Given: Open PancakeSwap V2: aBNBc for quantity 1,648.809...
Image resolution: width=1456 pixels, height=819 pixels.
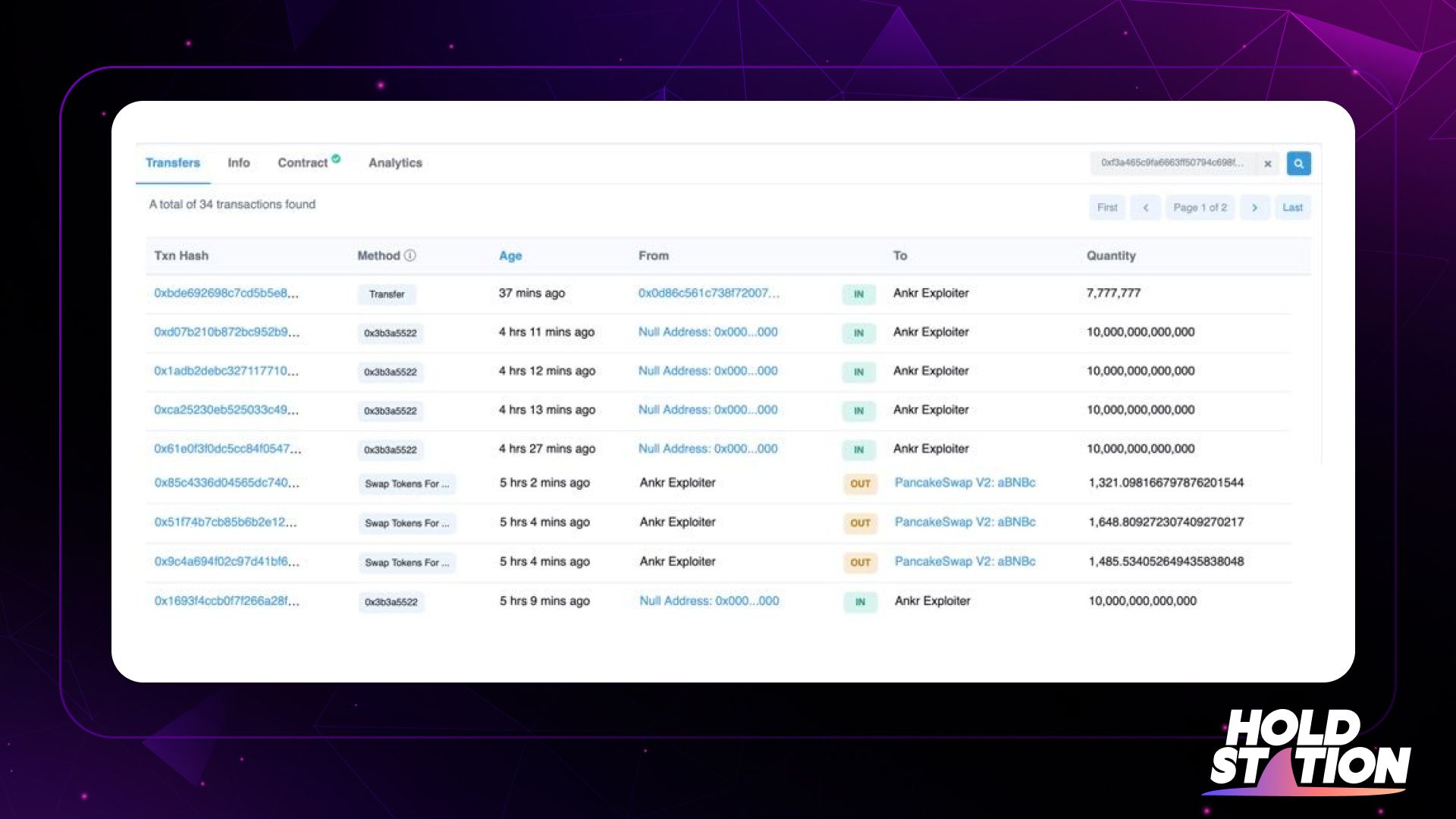Looking at the screenshot, I should 965,522.
